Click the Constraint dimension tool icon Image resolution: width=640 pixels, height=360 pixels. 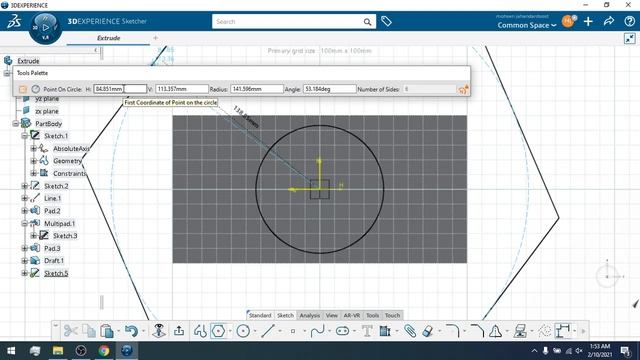[563, 331]
